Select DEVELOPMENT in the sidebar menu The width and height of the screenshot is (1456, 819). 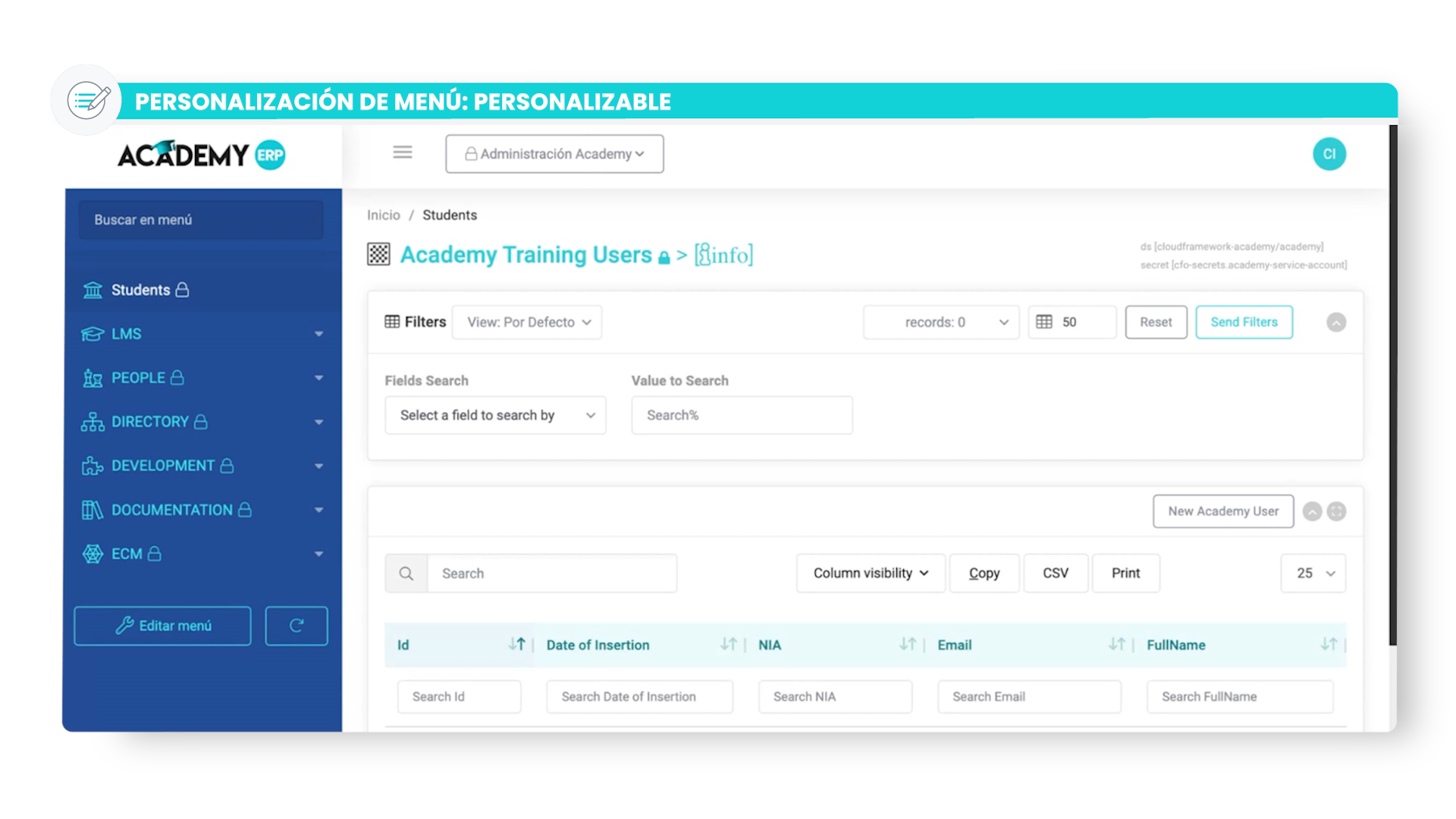[202, 466]
